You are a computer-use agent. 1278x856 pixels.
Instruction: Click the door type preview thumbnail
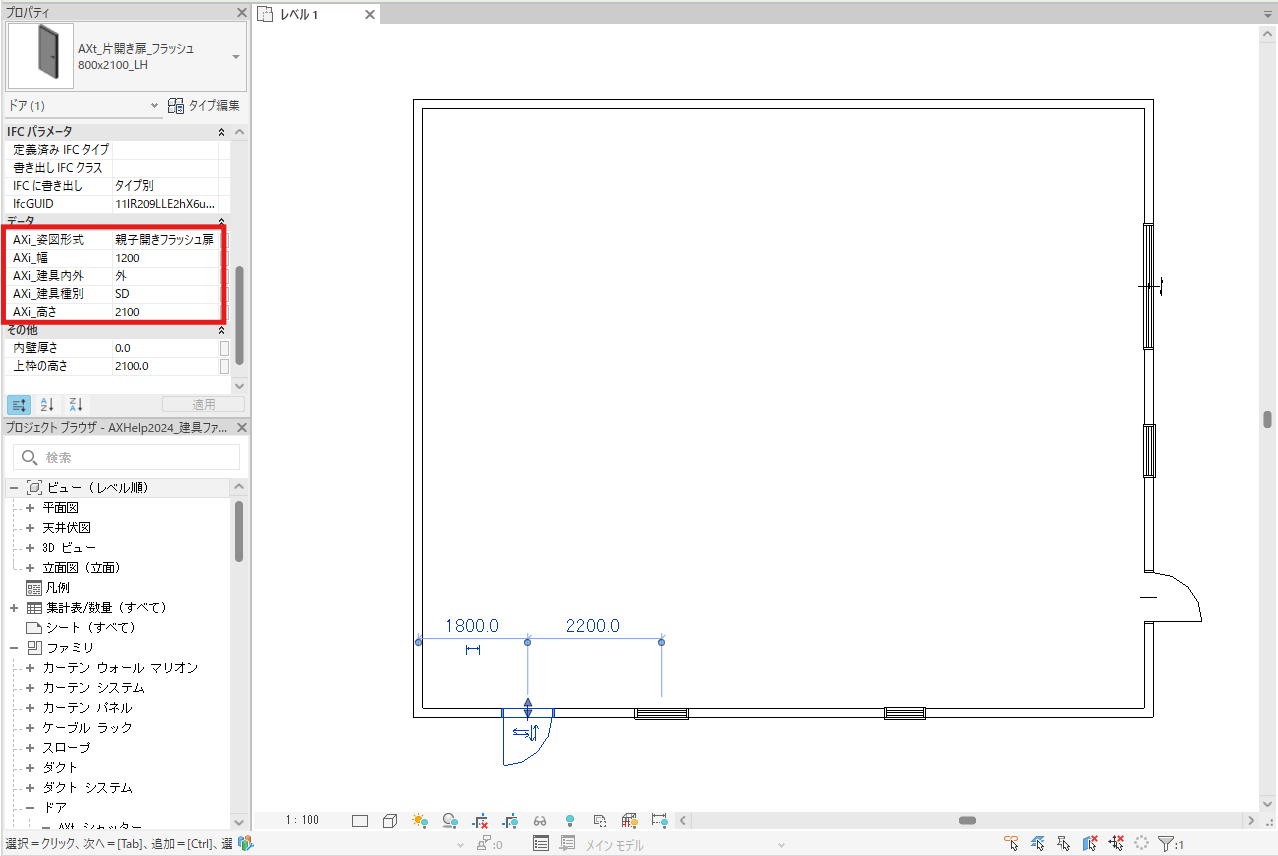[40, 56]
